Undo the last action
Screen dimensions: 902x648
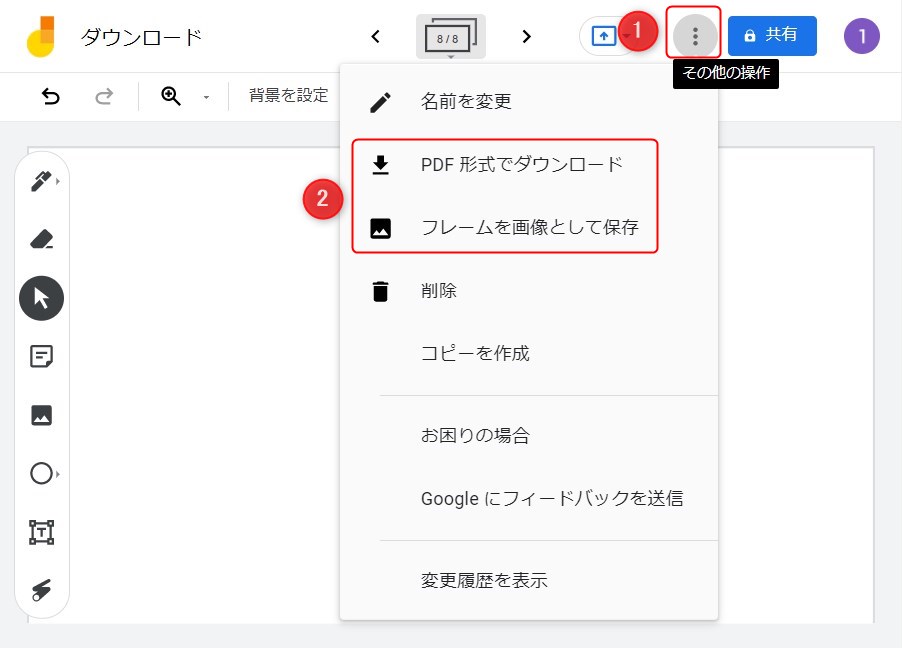(51, 96)
